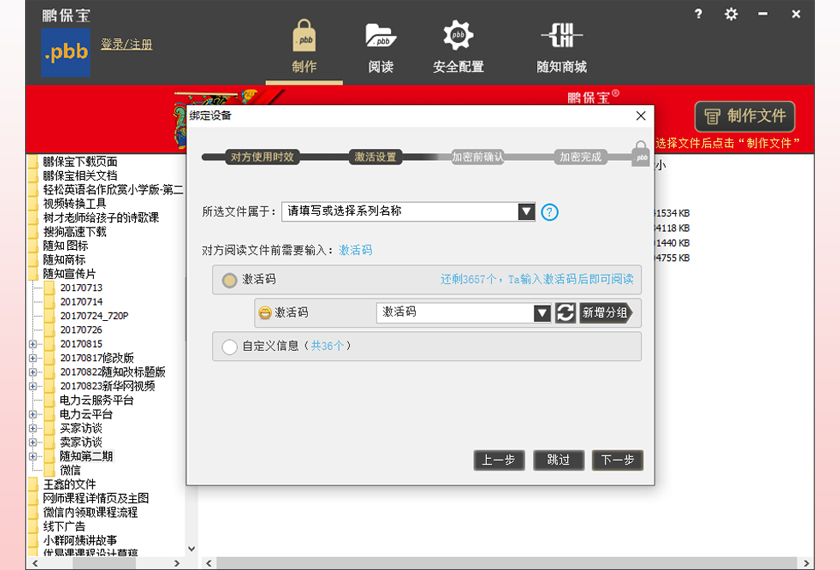Click the 激活设置 wizard step
This screenshot has width=840, height=570.
[x=375, y=157]
